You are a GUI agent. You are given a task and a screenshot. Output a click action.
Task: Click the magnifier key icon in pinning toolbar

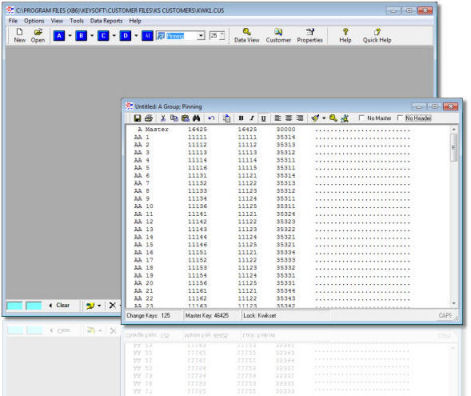333,118
